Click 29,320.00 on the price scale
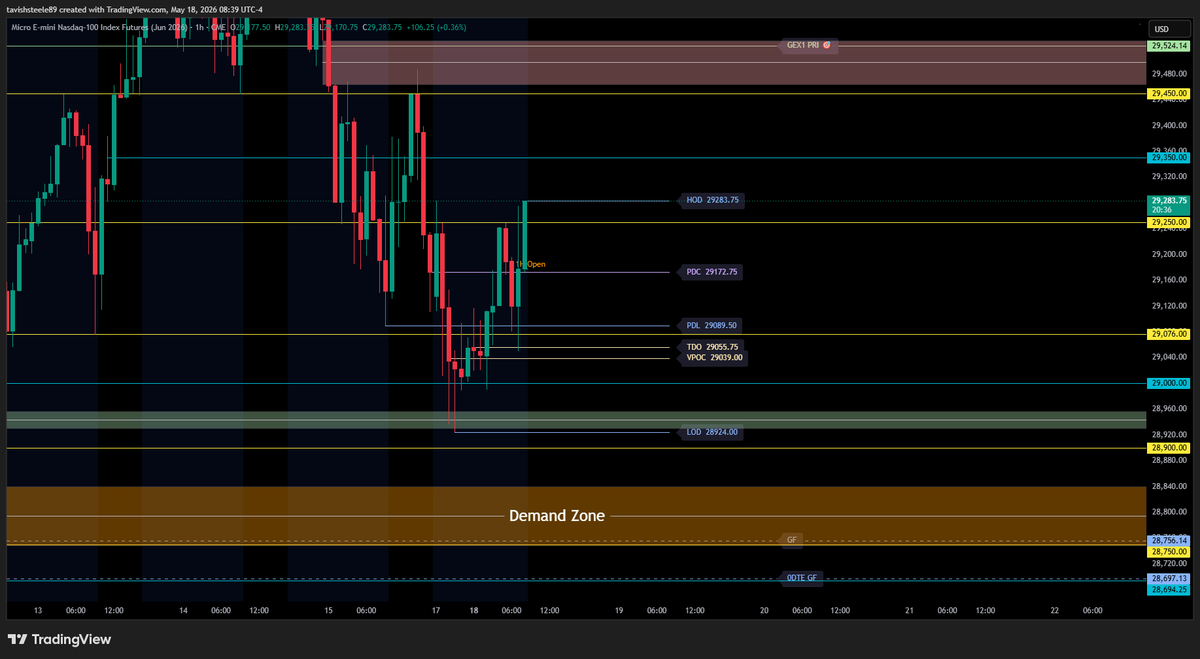The width and height of the screenshot is (1200, 659). tap(1169, 176)
